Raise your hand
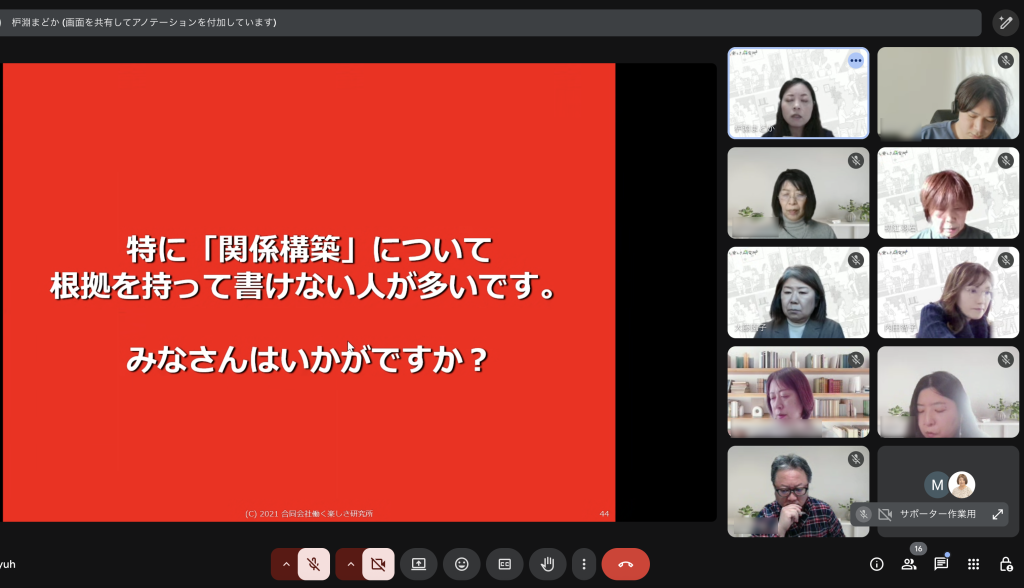 pos(547,564)
